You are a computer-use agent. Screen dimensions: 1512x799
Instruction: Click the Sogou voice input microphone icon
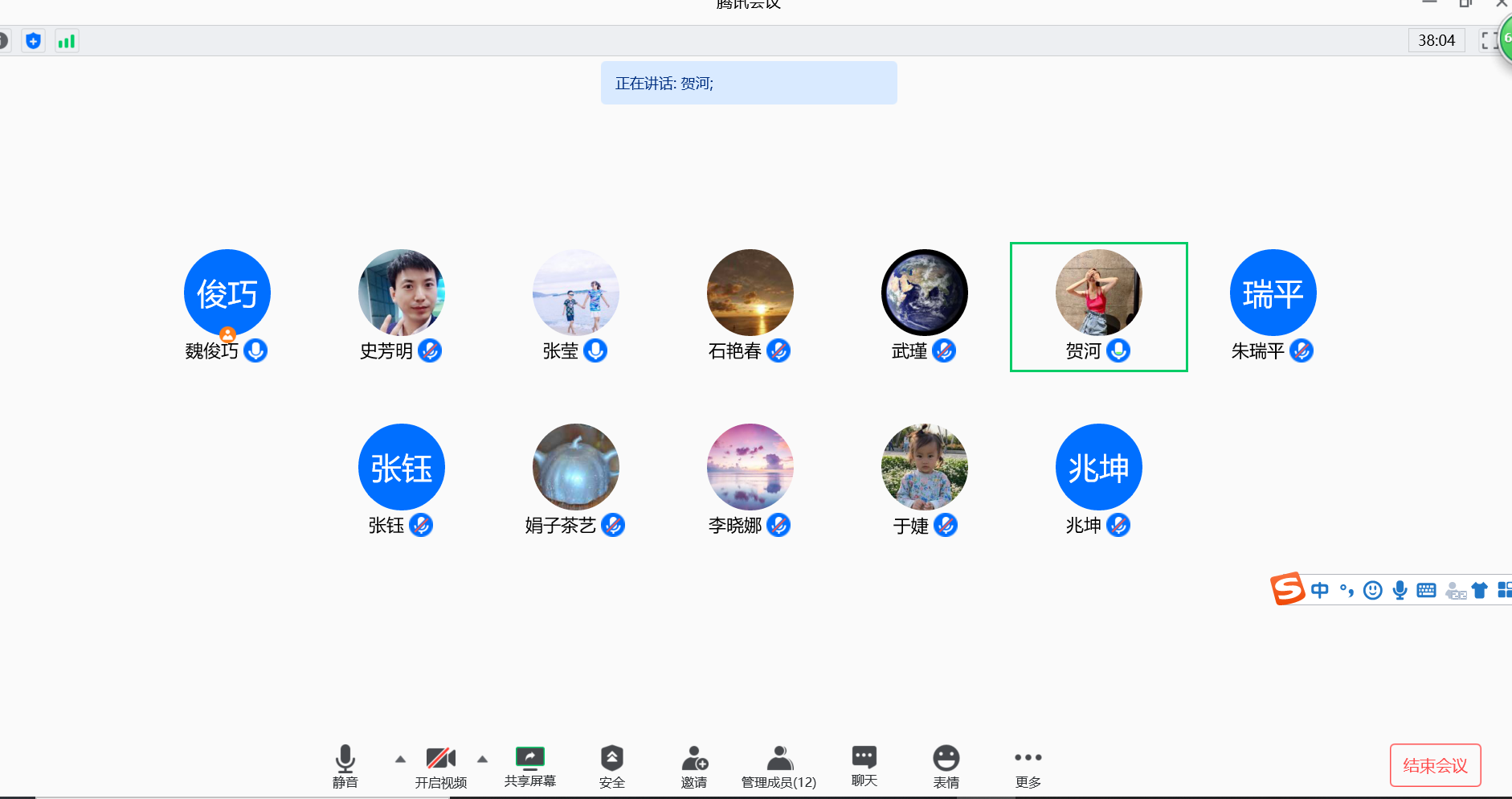1400,591
